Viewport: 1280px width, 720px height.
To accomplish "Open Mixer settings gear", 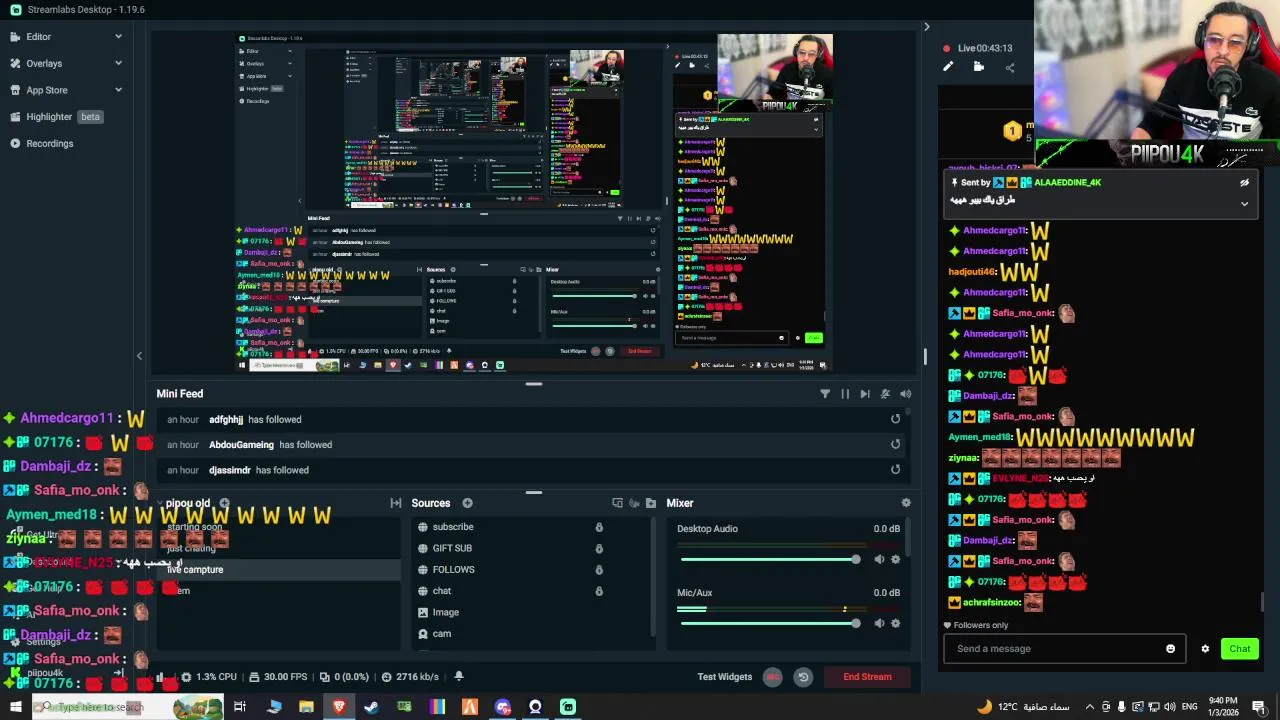I will pyautogui.click(x=906, y=503).
